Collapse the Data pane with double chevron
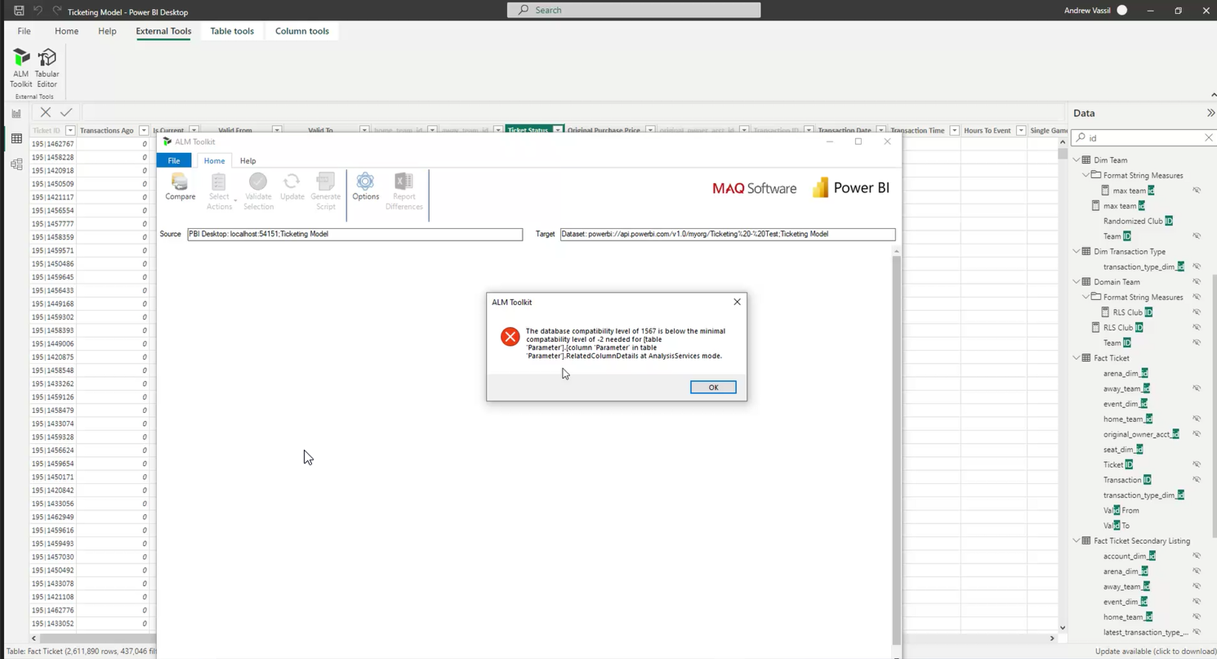The image size is (1217, 659). [1210, 113]
